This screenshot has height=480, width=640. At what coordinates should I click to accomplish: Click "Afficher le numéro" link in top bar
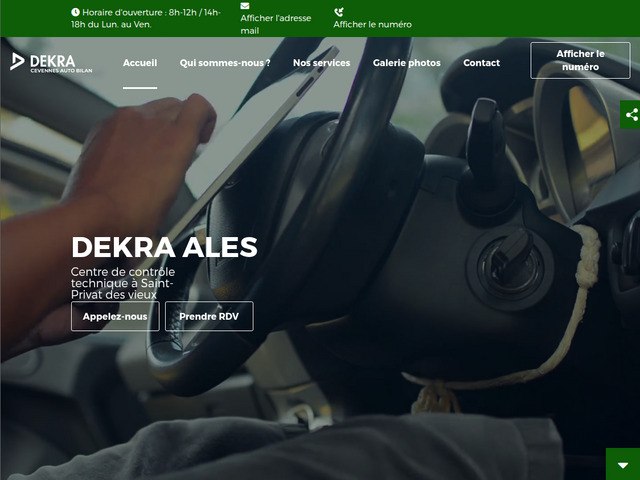(372, 24)
